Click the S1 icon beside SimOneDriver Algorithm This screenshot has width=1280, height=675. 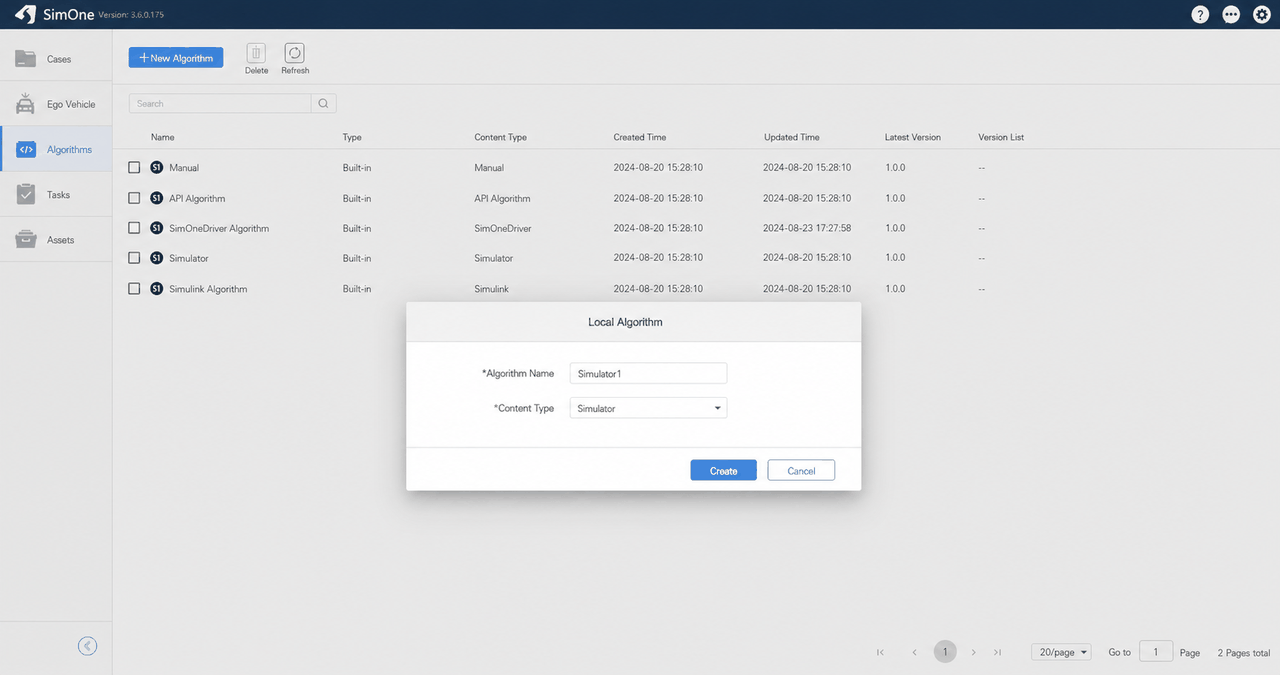point(156,228)
